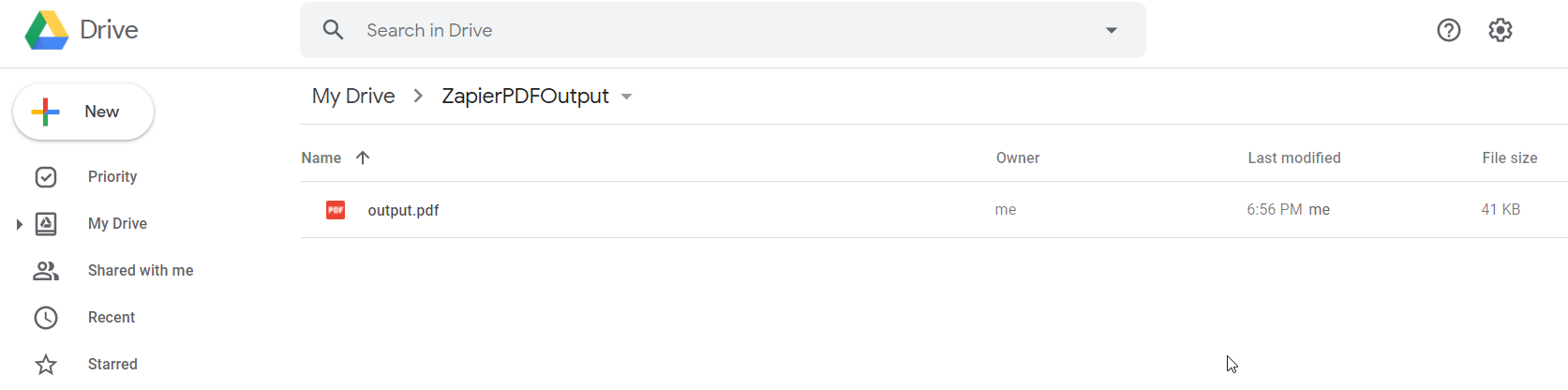Click the New button
The width and height of the screenshot is (1568, 390).
tap(83, 112)
